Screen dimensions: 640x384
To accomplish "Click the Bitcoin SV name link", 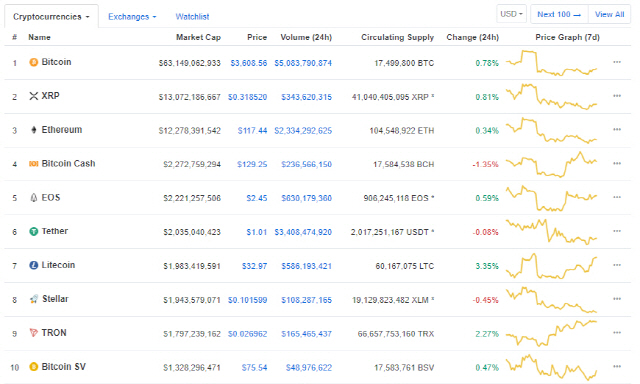I will click(x=64, y=367).
